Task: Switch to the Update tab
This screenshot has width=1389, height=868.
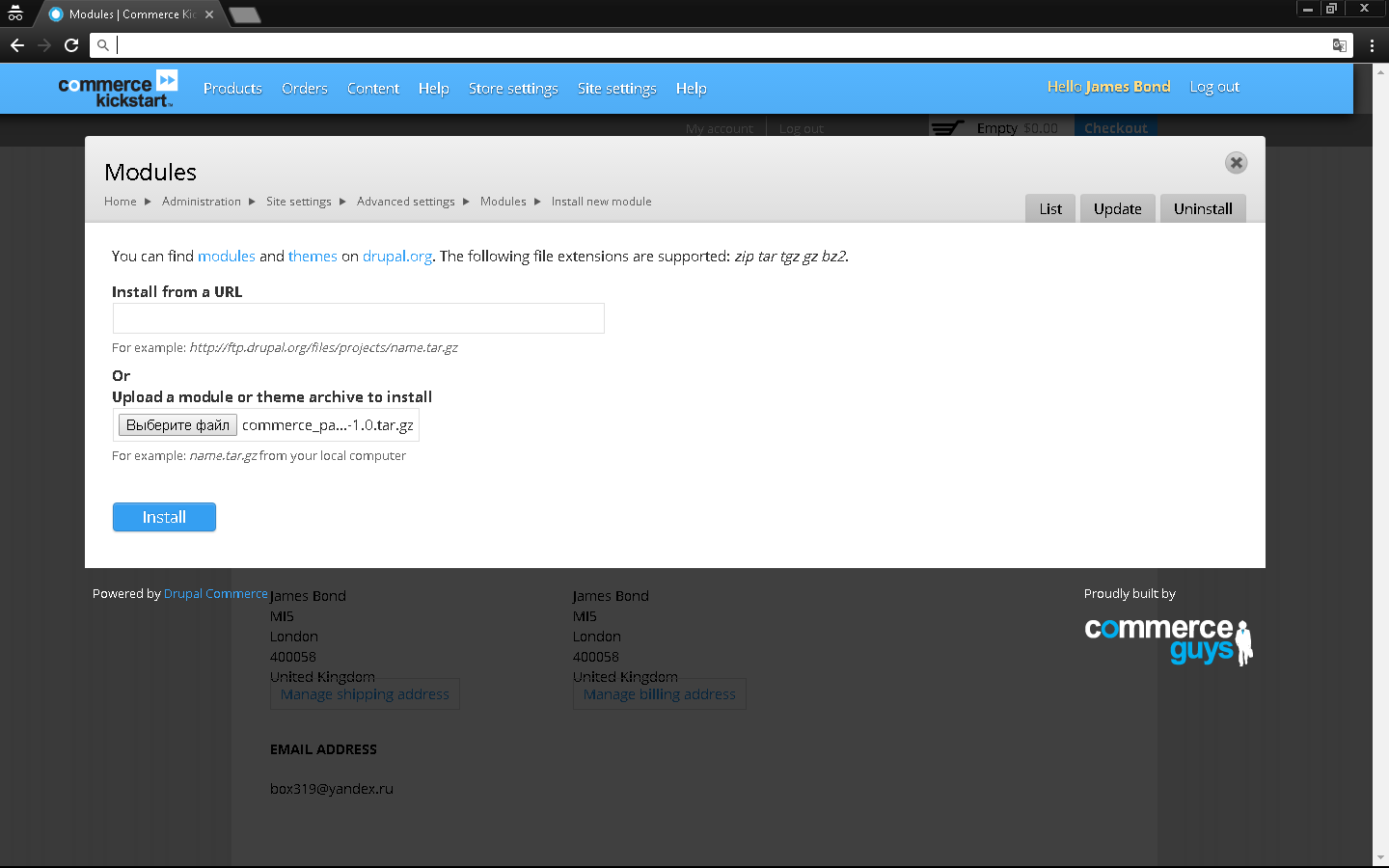Action: click(1117, 208)
